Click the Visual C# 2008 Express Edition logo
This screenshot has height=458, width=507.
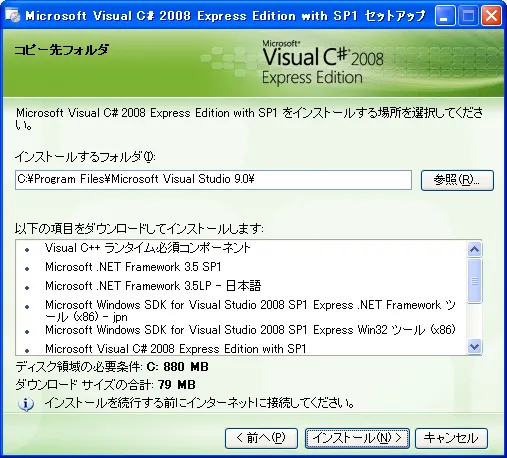click(x=323, y=62)
